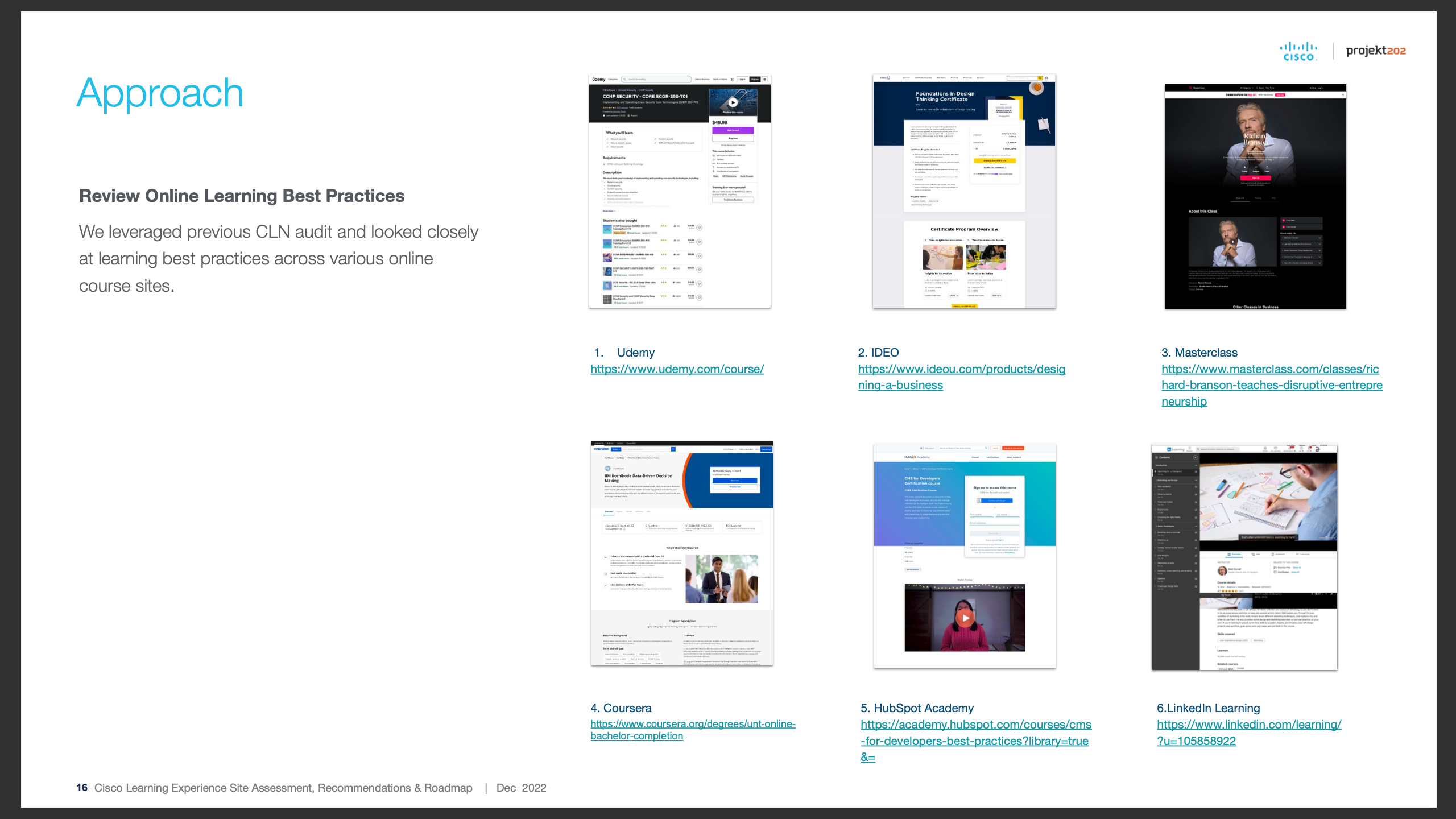Viewport: 1456px width, 819px height.
Task: Click the play button in Udemy course preview
Action: click(x=733, y=102)
